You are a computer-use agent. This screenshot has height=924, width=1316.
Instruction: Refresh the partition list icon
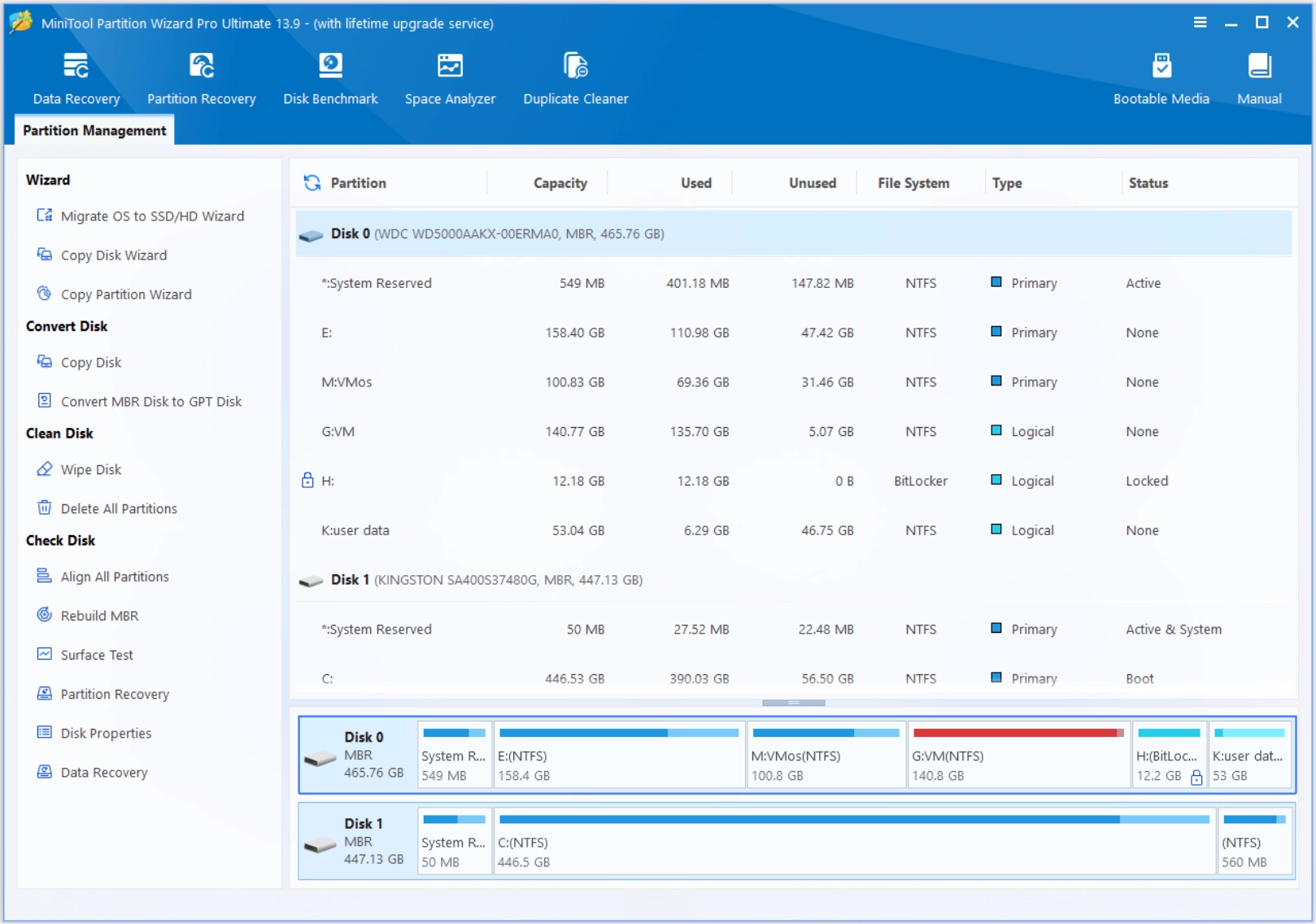pyautogui.click(x=312, y=183)
